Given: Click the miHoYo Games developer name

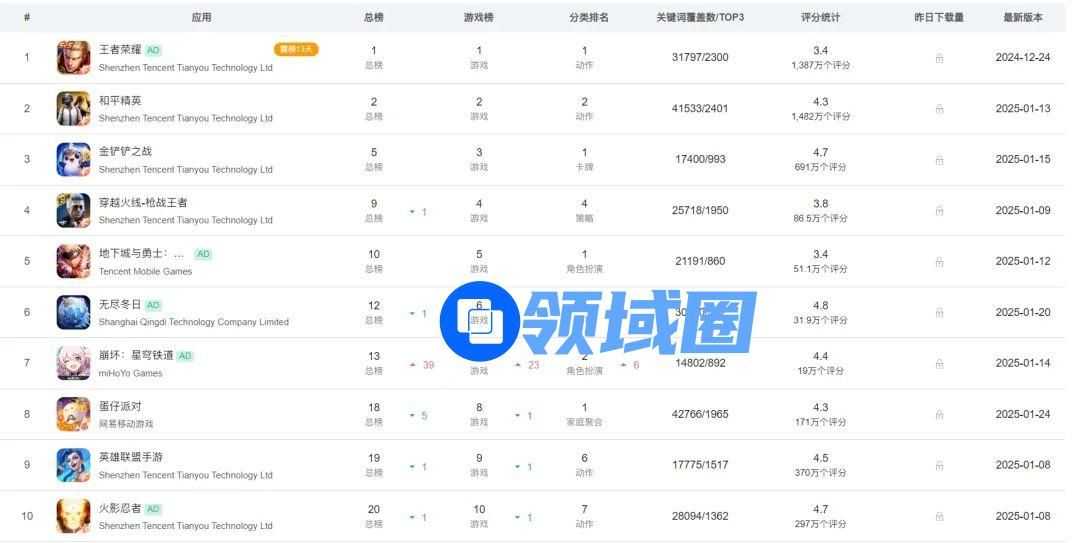Looking at the screenshot, I should point(130,374).
